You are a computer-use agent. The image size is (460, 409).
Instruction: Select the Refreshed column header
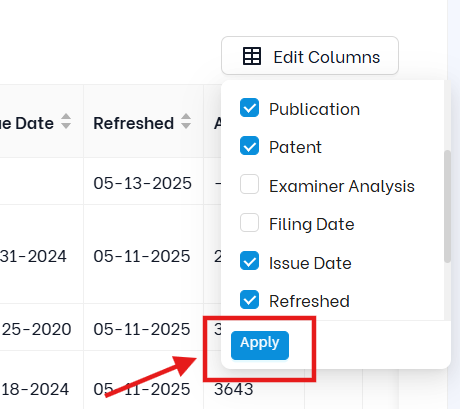(x=134, y=123)
